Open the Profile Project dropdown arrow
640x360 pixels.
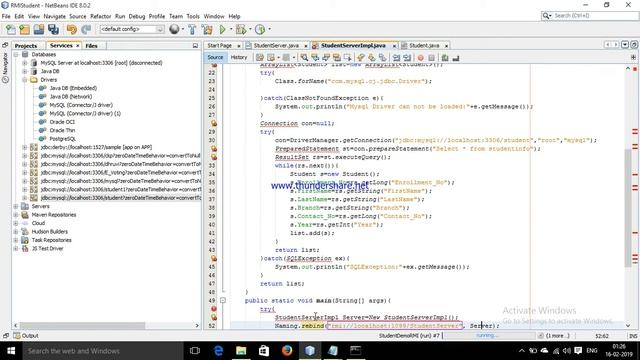click(x=269, y=29)
